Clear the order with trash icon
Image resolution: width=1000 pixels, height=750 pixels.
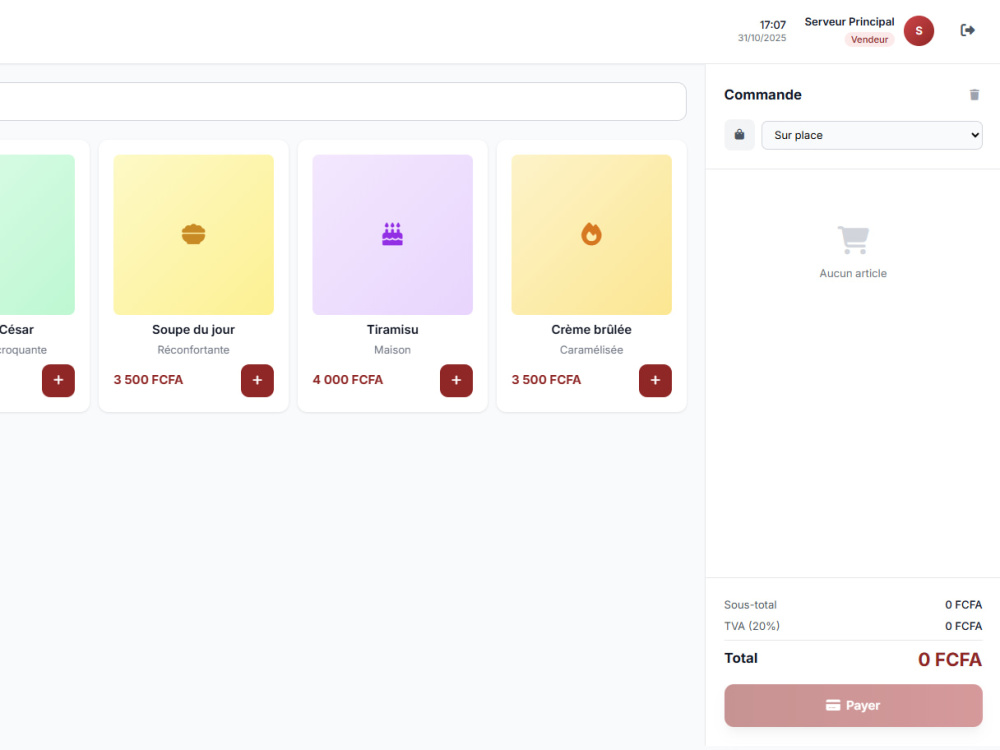point(974,94)
